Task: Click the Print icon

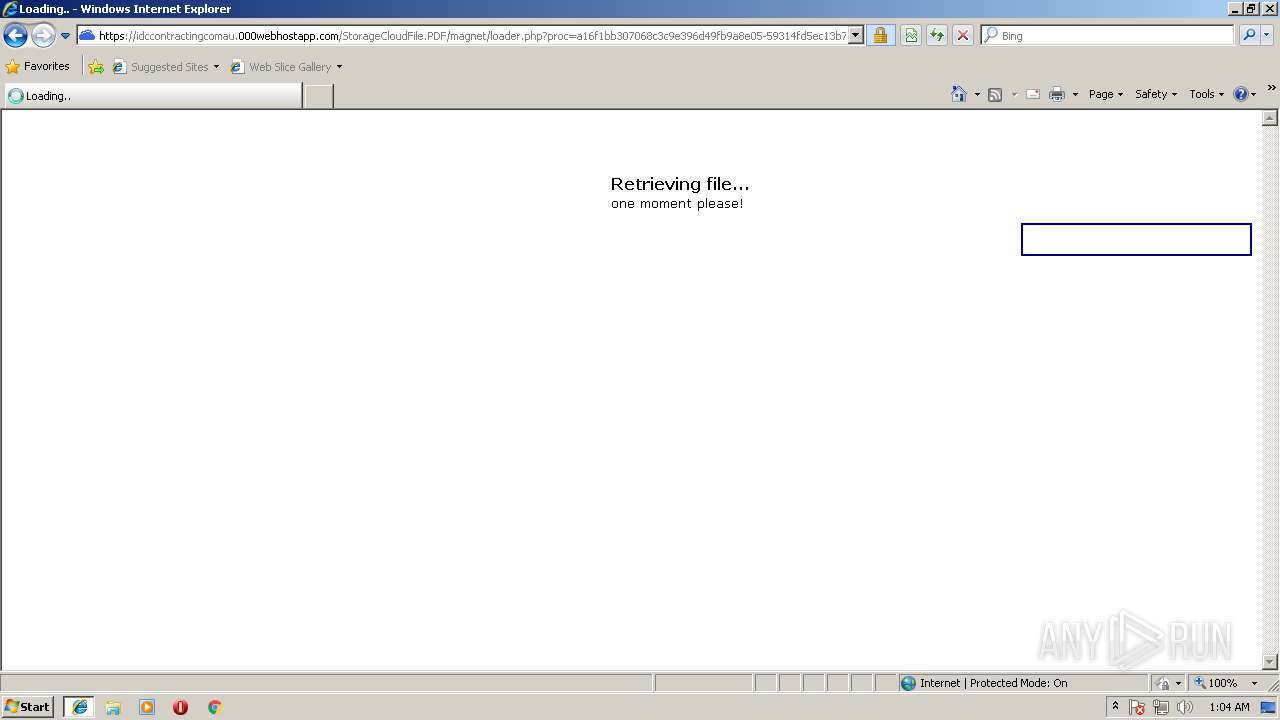Action: (1057, 94)
